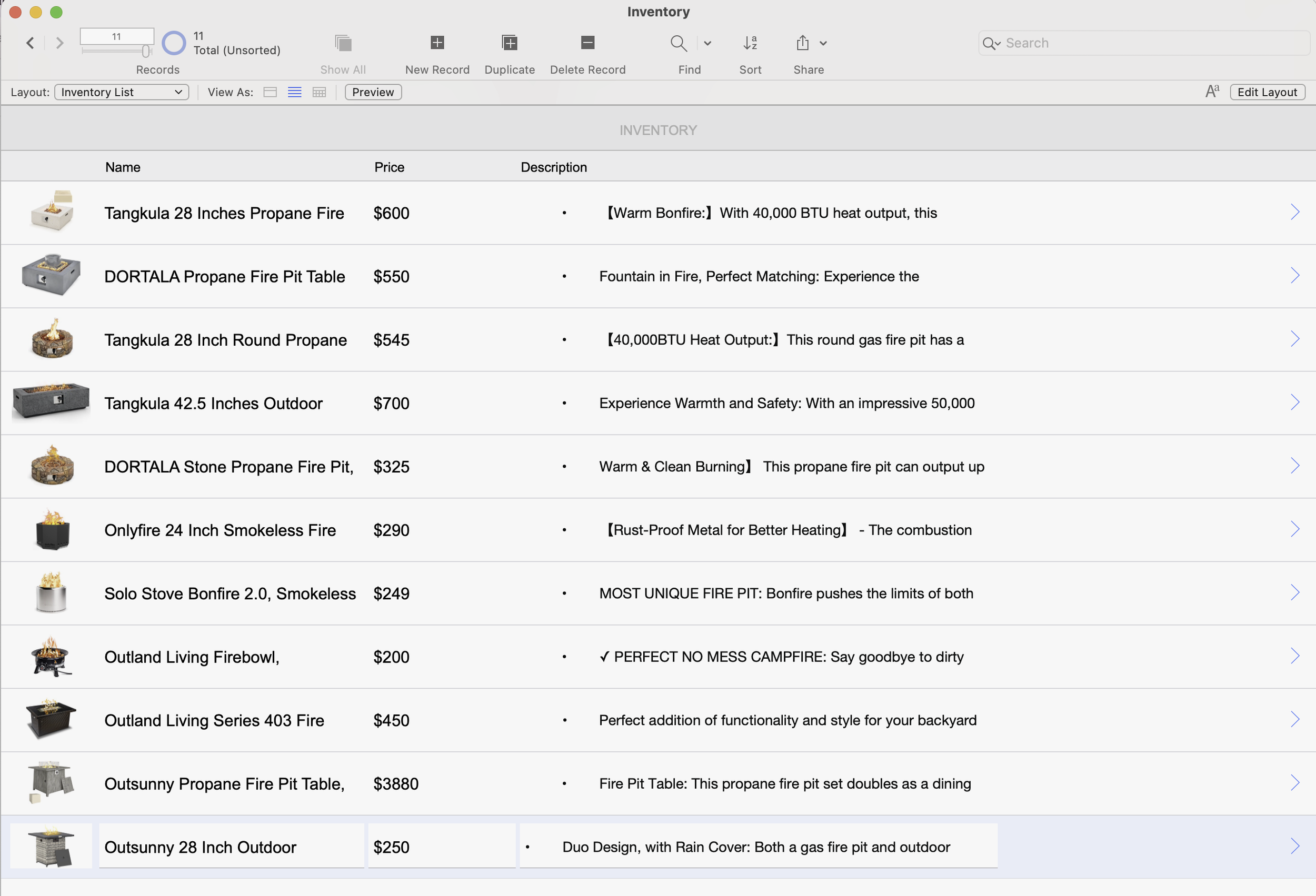
Task: Open details arrow for Tangkula 28 Inches Propane
Action: [1295, 212]
